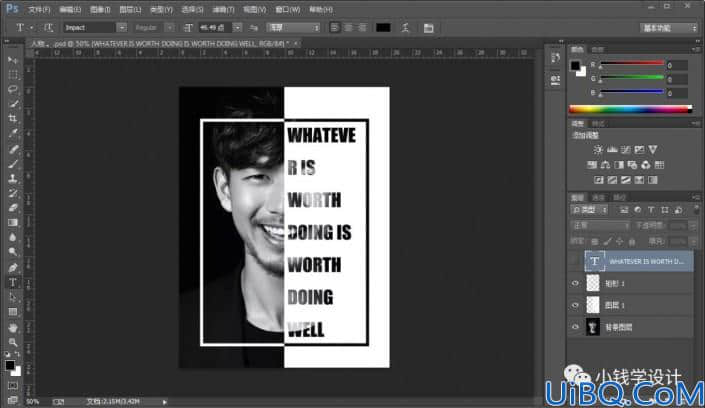Open the 帮助(H) menu
Image resolution: width=705 pixels, height=408 pixels.
321,9
